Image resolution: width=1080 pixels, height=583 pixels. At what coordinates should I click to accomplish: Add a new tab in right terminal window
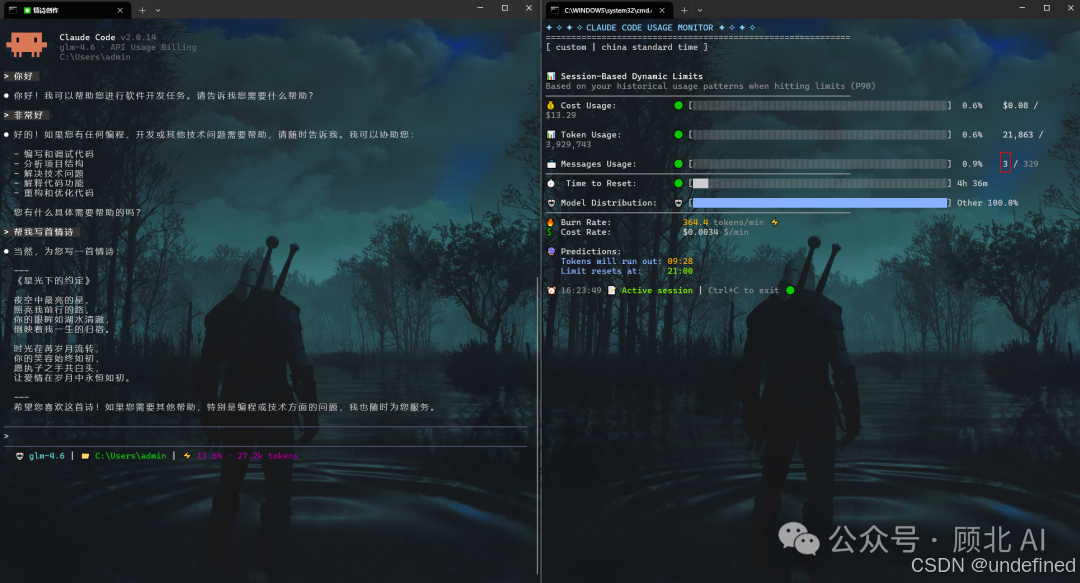(x=684, y=10)
